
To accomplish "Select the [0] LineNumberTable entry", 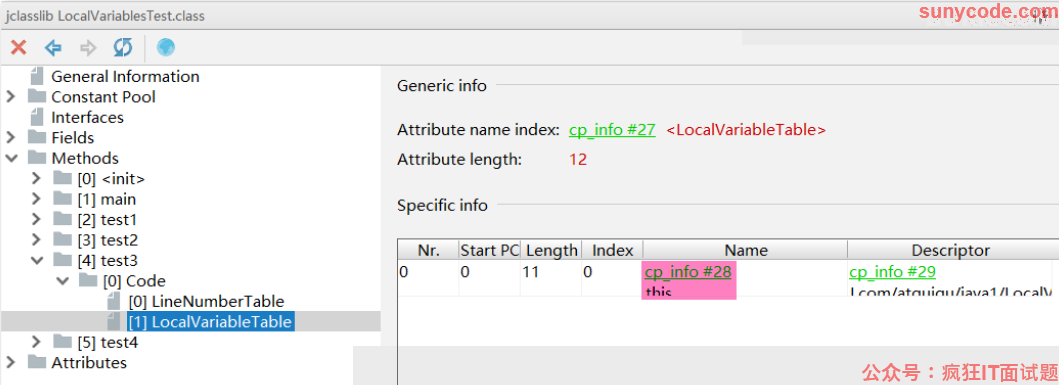I will point(206,301).
